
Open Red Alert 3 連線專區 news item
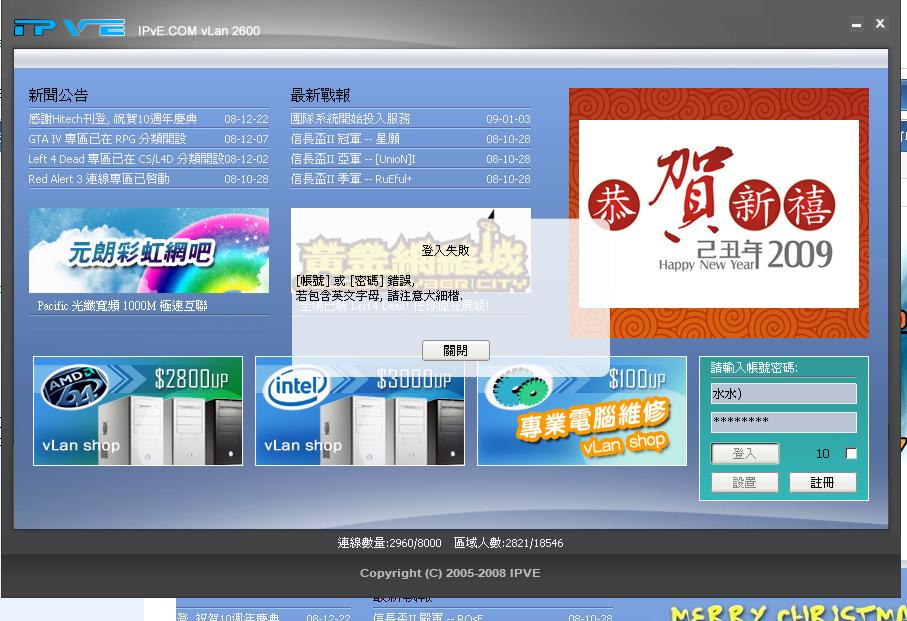[148, 179]
